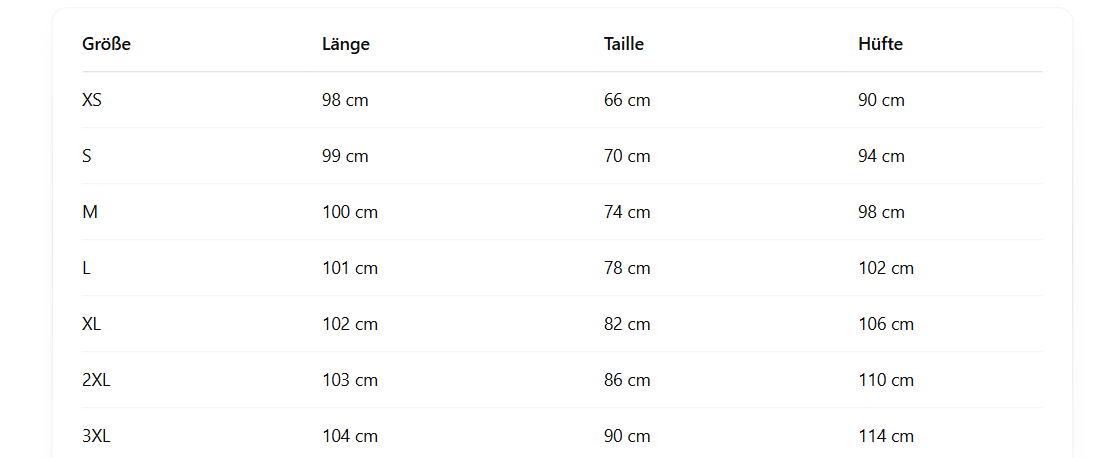Click the 94 cm hip value
Screen dimensions: 1106x458
tap(881, 156)
